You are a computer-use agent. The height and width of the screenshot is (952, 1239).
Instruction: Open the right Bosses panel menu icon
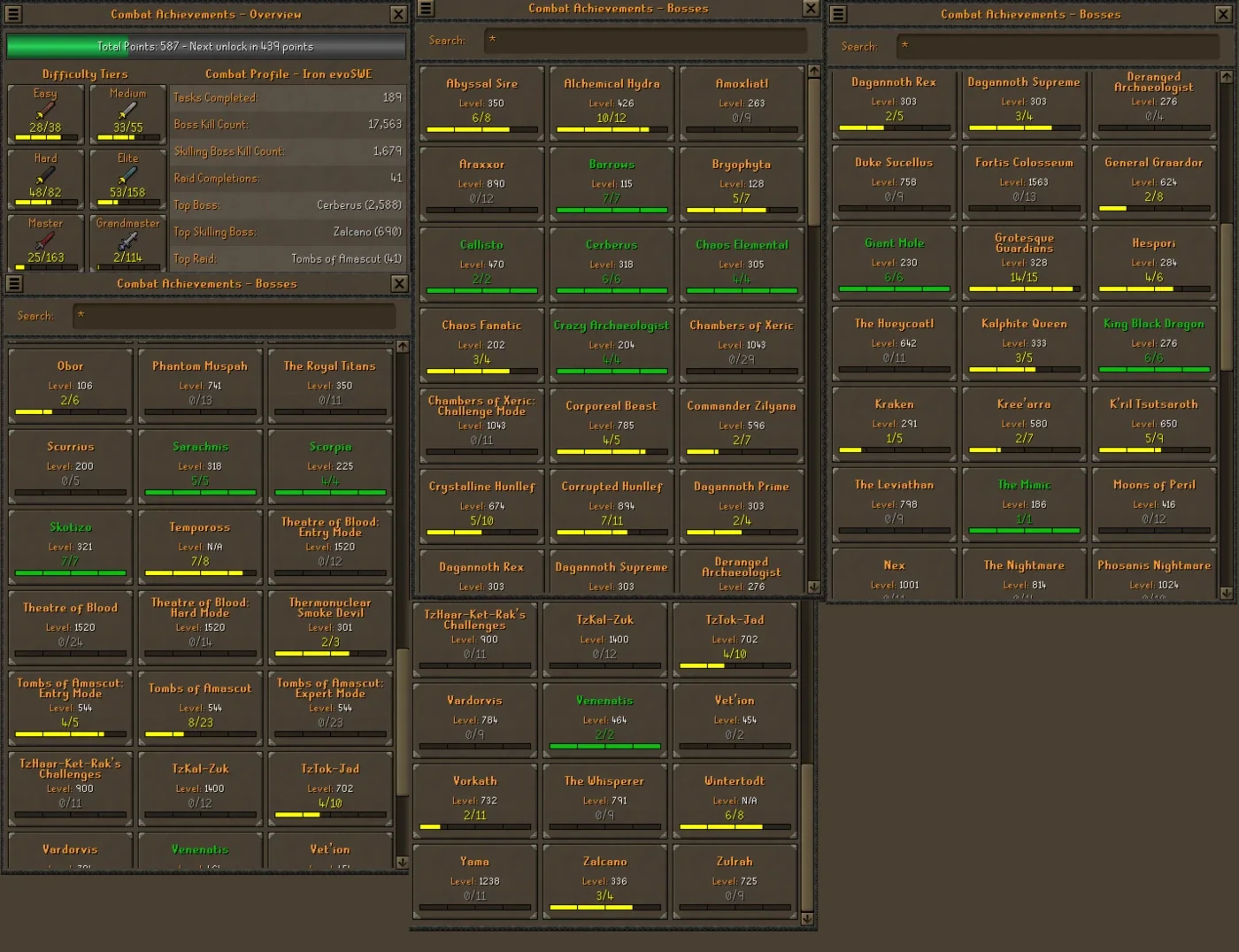pos(838,14)
